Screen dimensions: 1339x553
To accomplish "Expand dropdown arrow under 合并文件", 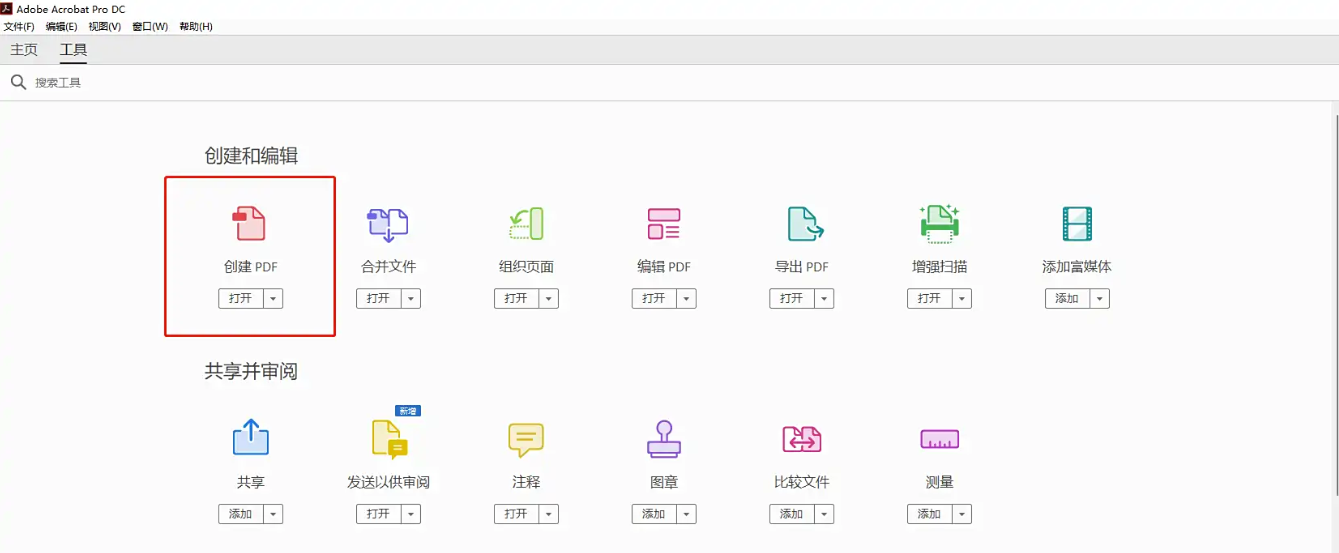I will (411, 299).
